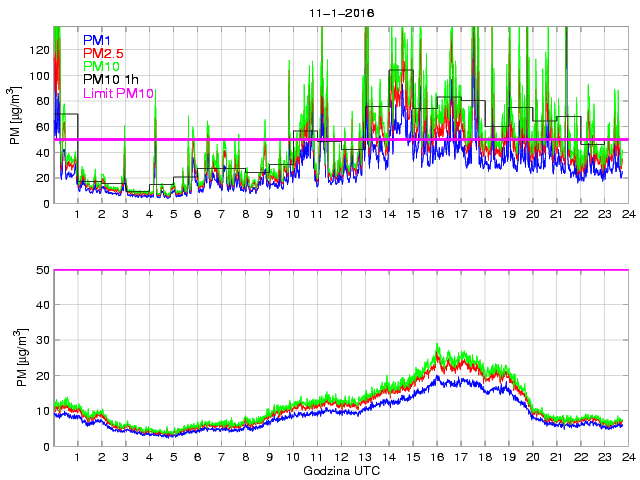Click the Godzina UTC axis title
The width and height of the screenshot is (640, 480).
coord(341,471)
